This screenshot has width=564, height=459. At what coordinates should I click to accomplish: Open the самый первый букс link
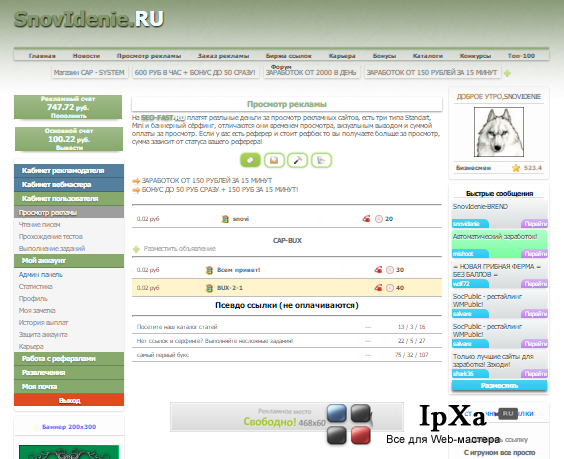(x=163, y=355)
